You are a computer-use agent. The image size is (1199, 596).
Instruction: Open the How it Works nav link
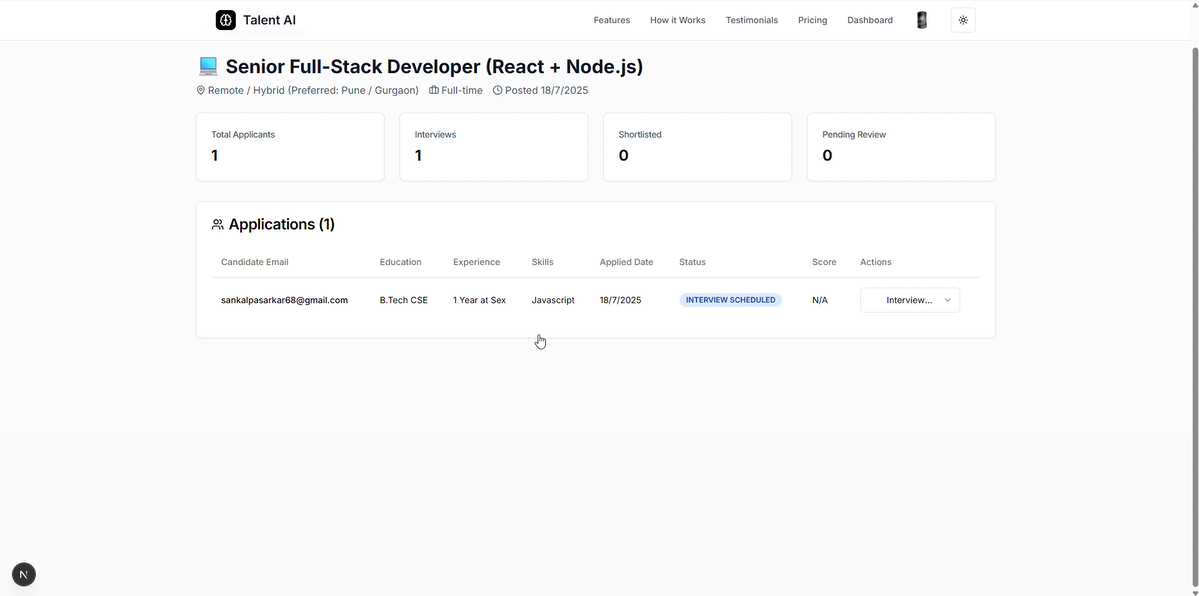[677, 20]
